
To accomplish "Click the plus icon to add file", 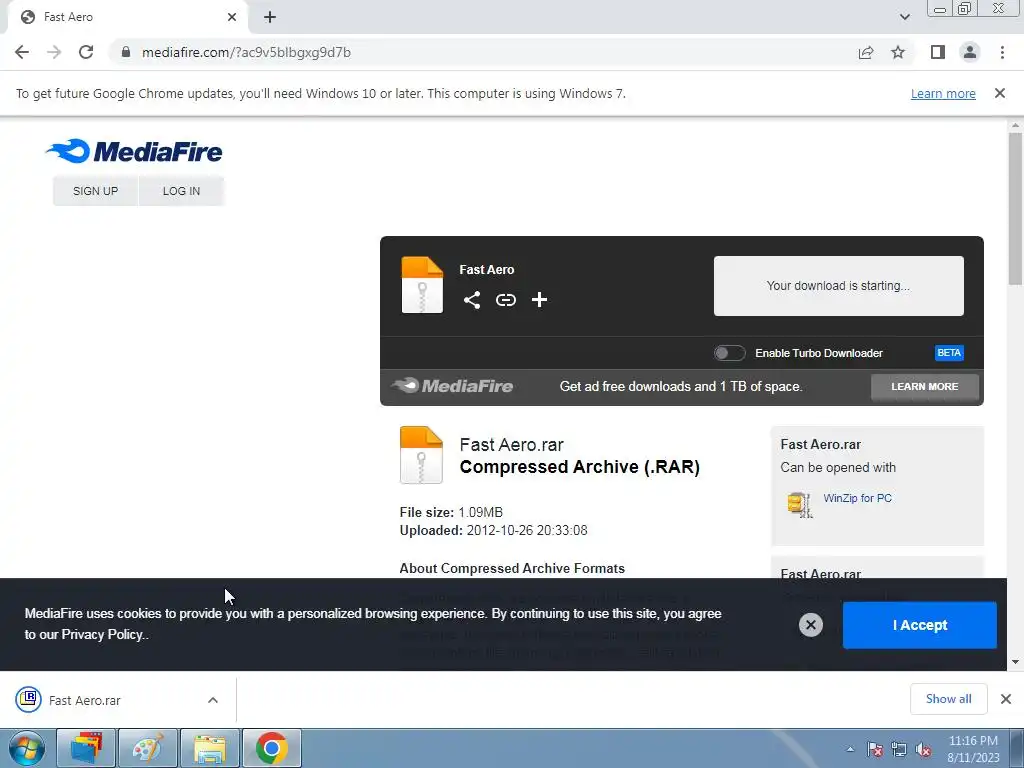I will (x=539, y=300).
